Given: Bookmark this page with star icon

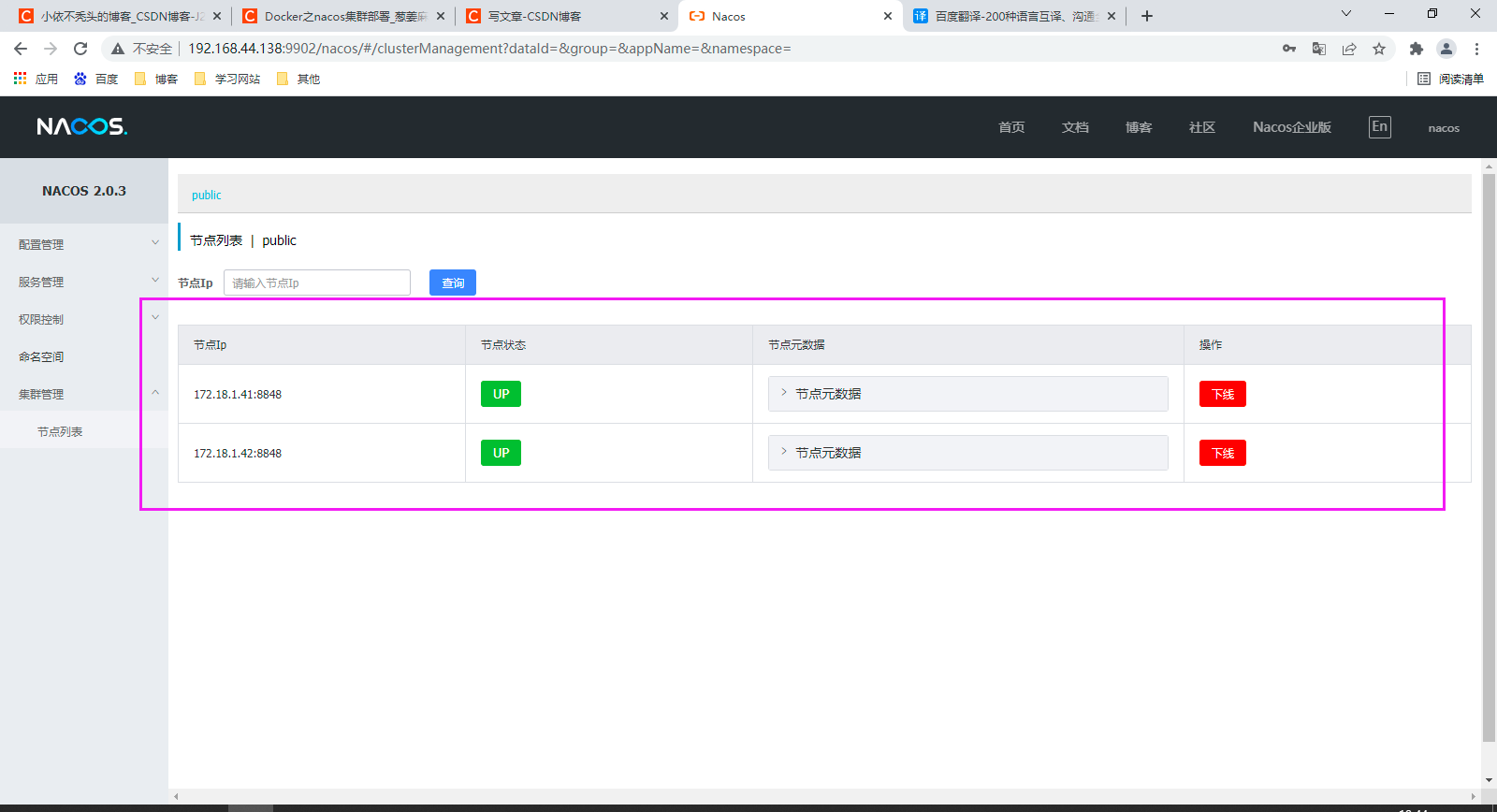Looking at the screenshot, I should coord(1379,49).
